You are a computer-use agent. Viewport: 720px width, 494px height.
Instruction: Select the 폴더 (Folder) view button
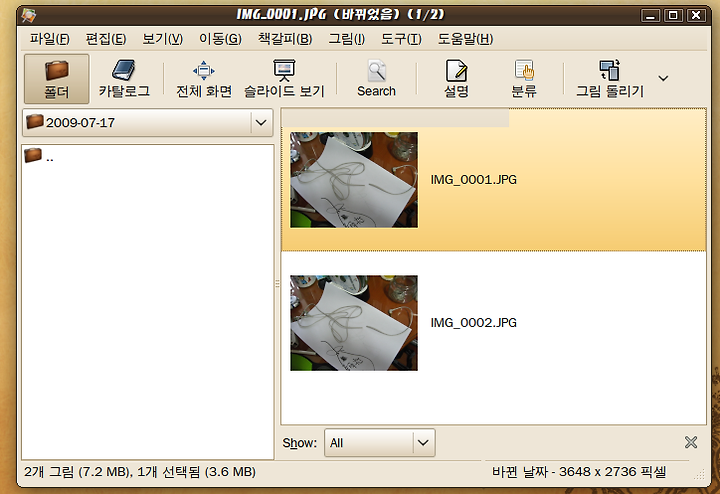(56, 79)
